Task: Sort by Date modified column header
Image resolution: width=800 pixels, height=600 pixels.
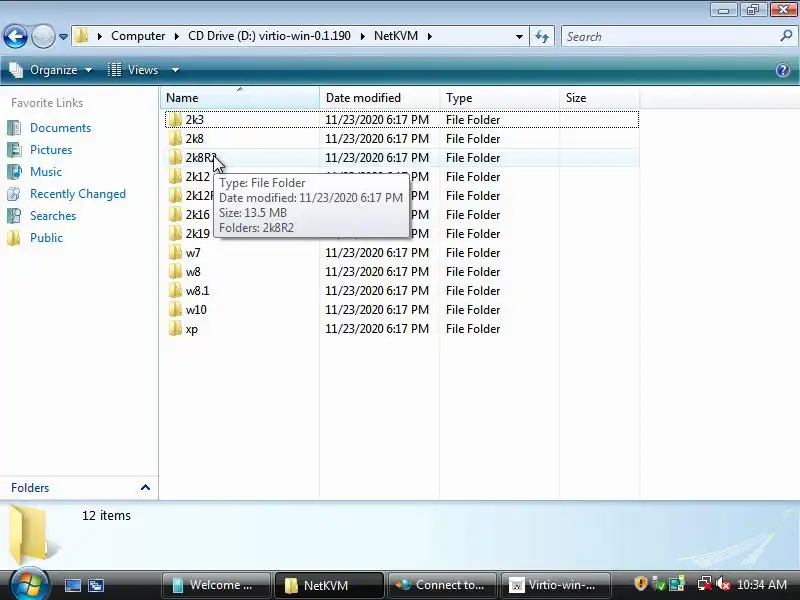Action: tap(379, 97)
